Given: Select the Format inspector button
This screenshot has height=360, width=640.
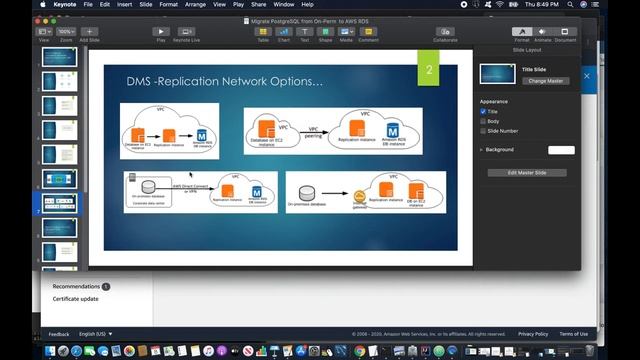Looking at the screenshot, I should tap(522, 32).
